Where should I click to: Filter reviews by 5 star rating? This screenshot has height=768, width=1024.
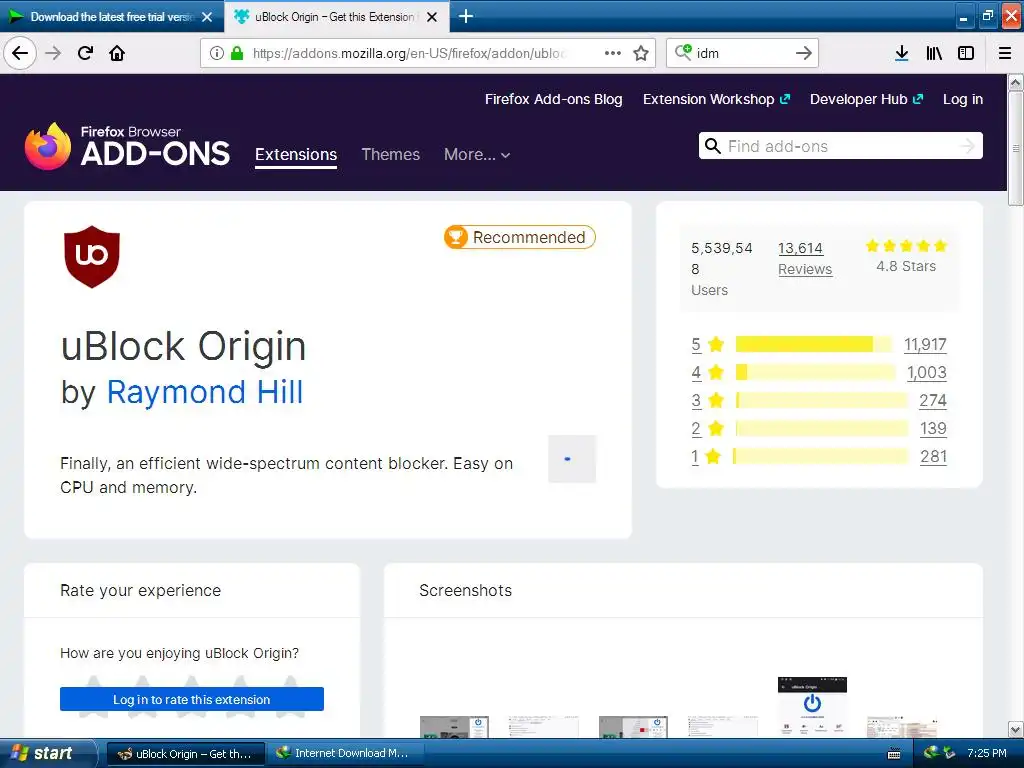point(708,344)
